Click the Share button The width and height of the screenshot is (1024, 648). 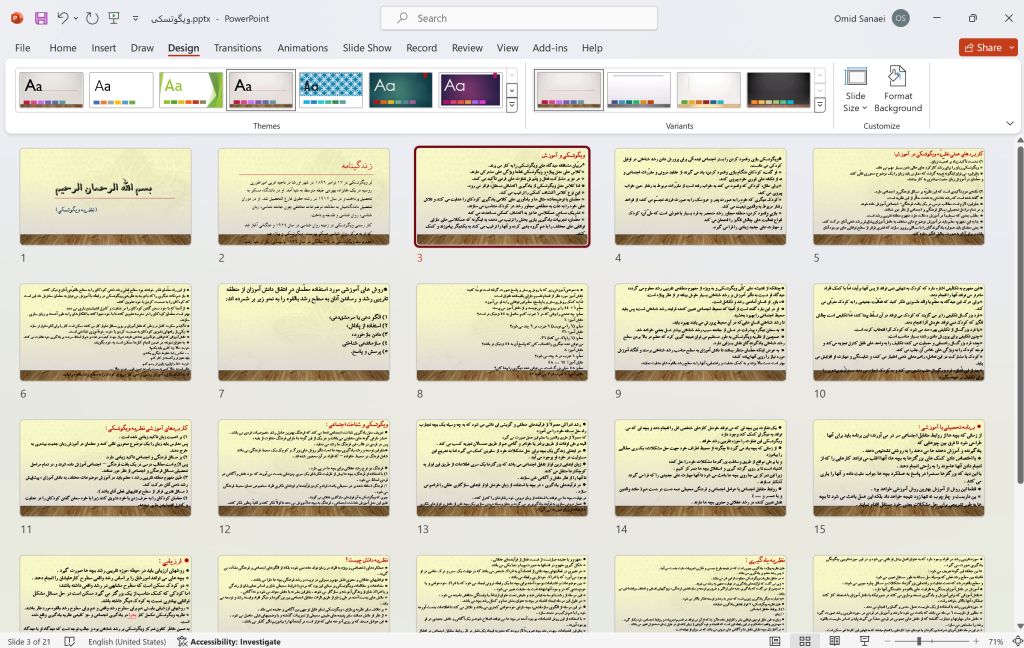click(x=982, y=48)
